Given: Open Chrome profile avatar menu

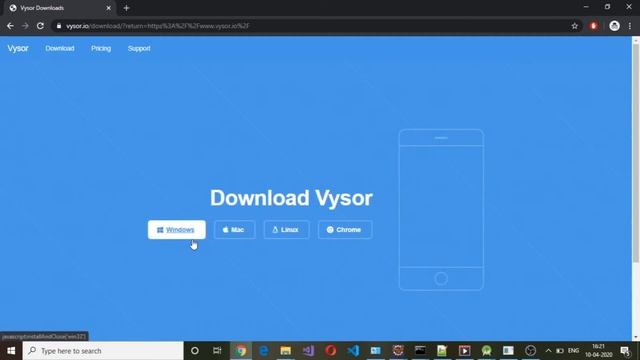Looking at the screenshot, I should pos(614,26).
